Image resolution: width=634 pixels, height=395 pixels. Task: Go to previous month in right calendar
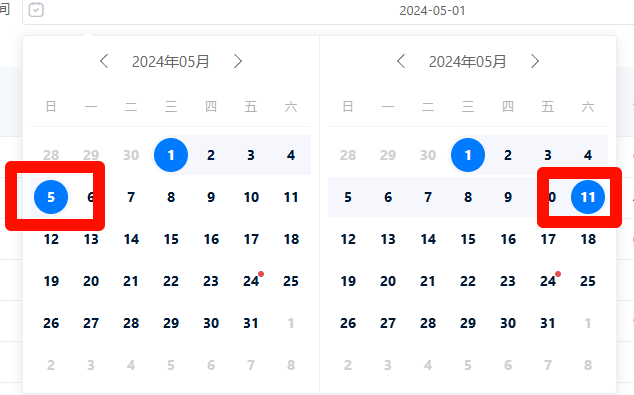pyautogui.click(x=401, y=61)
